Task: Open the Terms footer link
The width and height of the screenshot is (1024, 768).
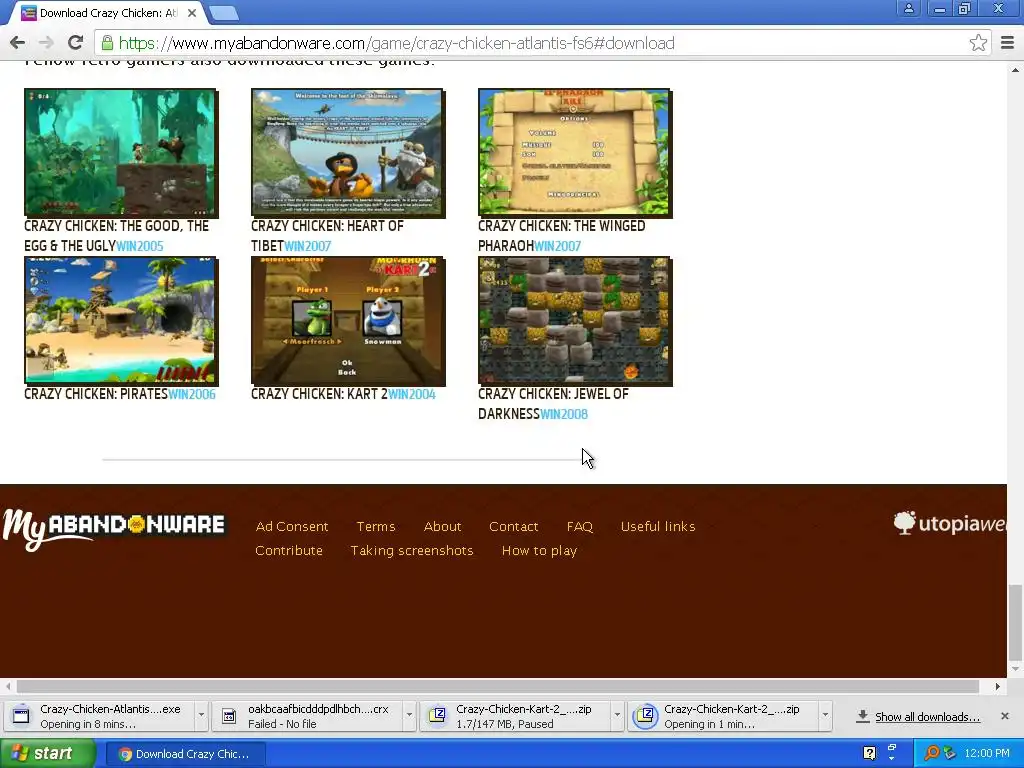Action: coord(376,526)
